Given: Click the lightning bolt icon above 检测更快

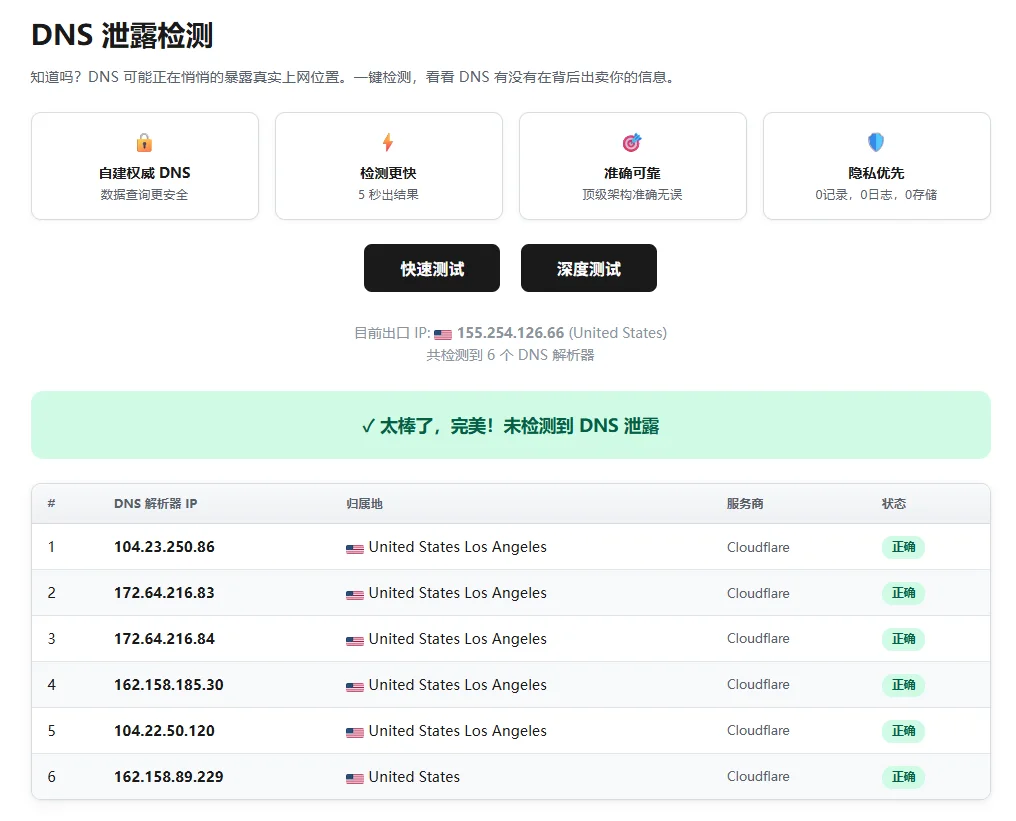Looking at the screenshot, I should point(387,142).
